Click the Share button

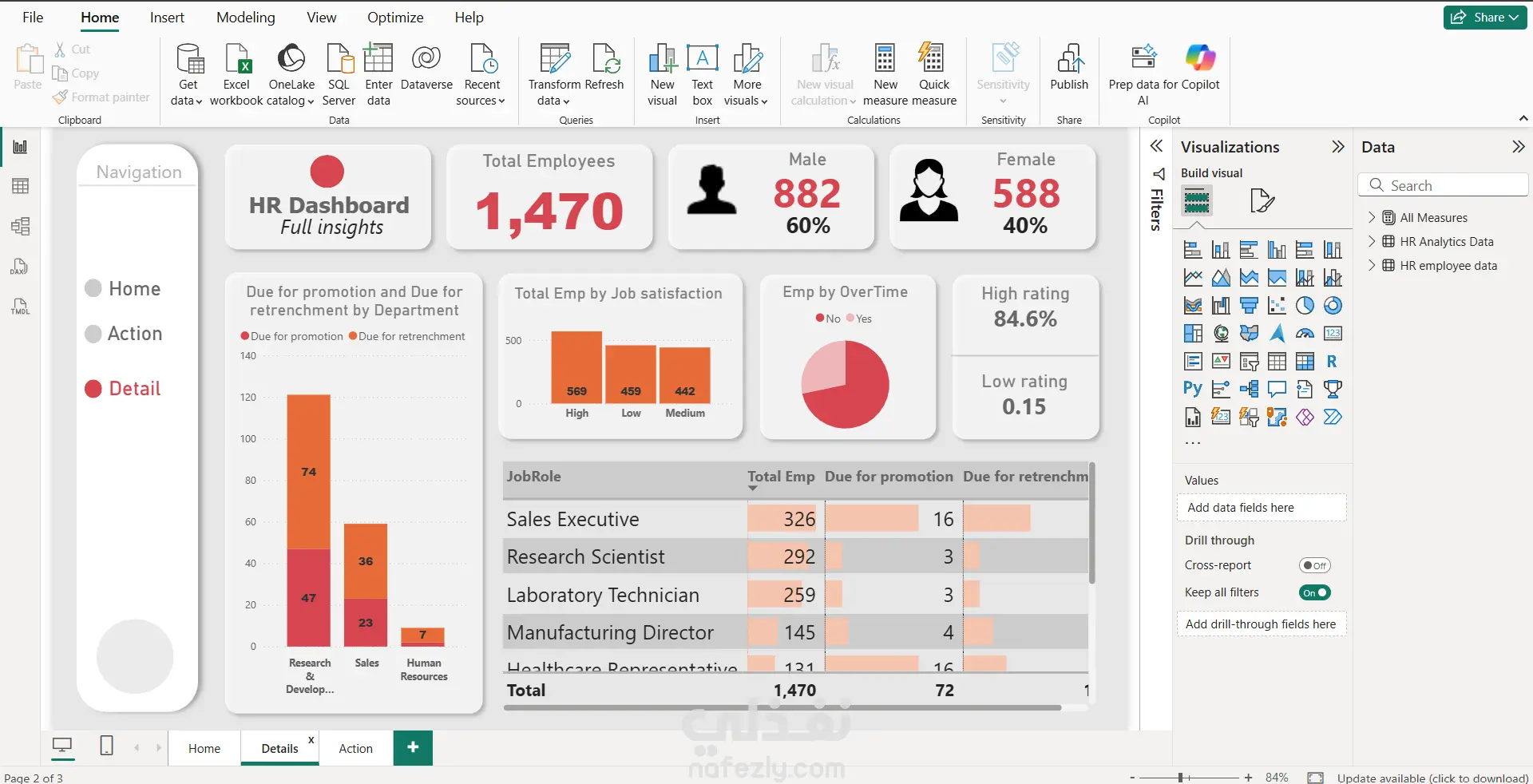[x=1484, y=18]
